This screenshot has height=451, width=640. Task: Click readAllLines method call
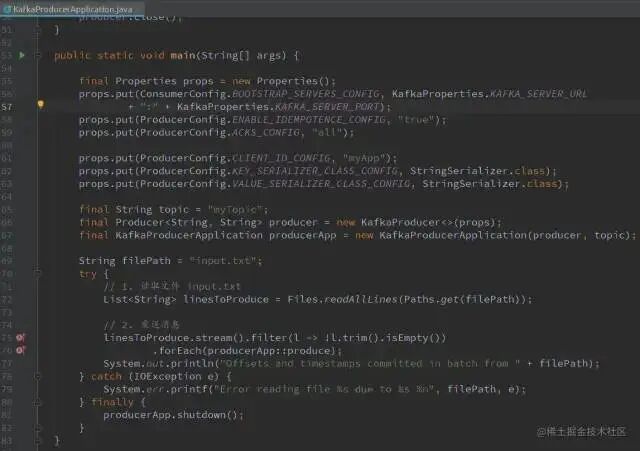tap(360, 299)
